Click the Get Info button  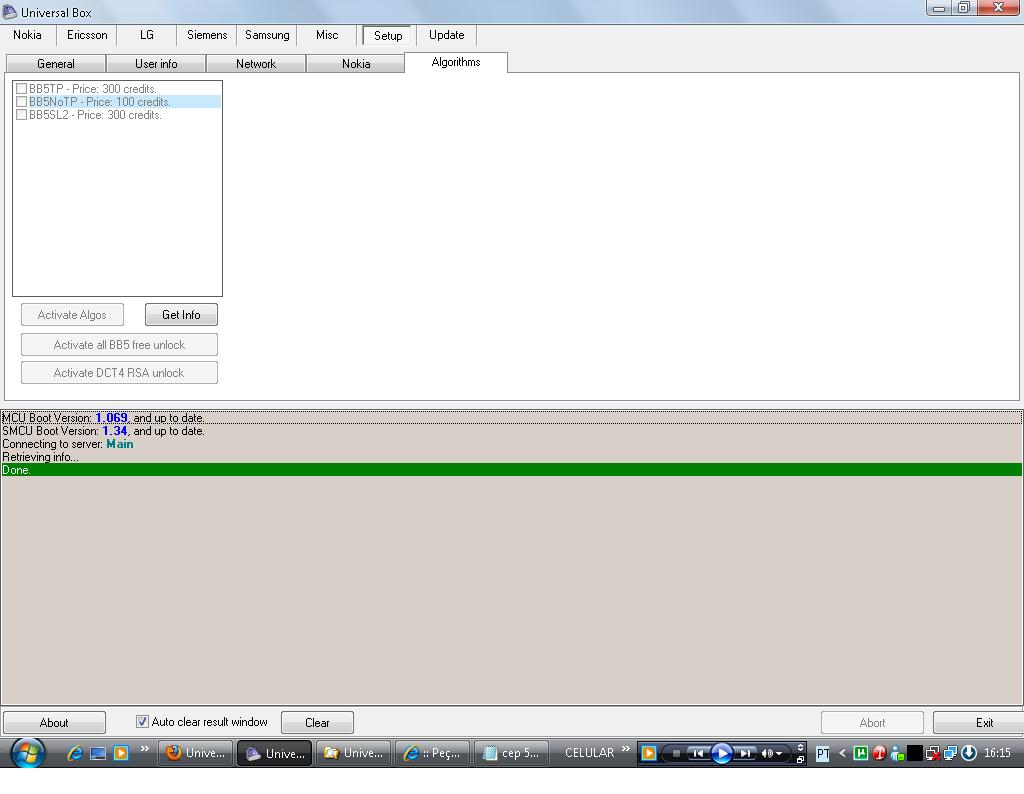coord(181,315)
